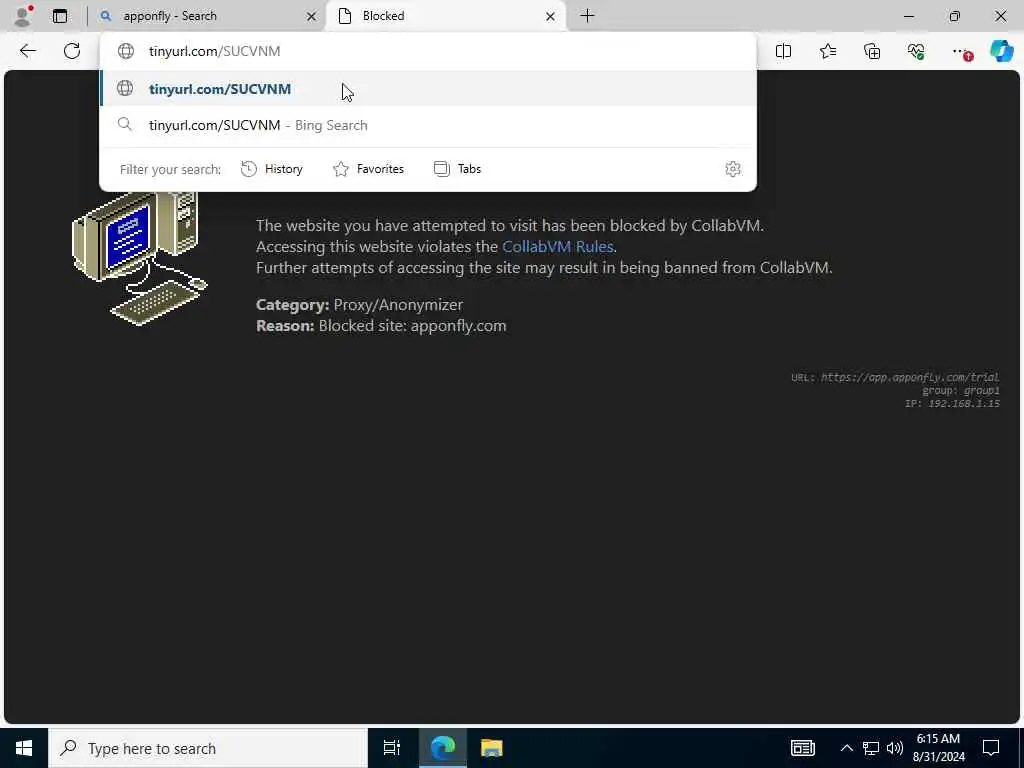Click the Microsoft Edge taskbar icon
This screenshot has width=1024, height=768.
pyautogui.click(x=442, y=748)
